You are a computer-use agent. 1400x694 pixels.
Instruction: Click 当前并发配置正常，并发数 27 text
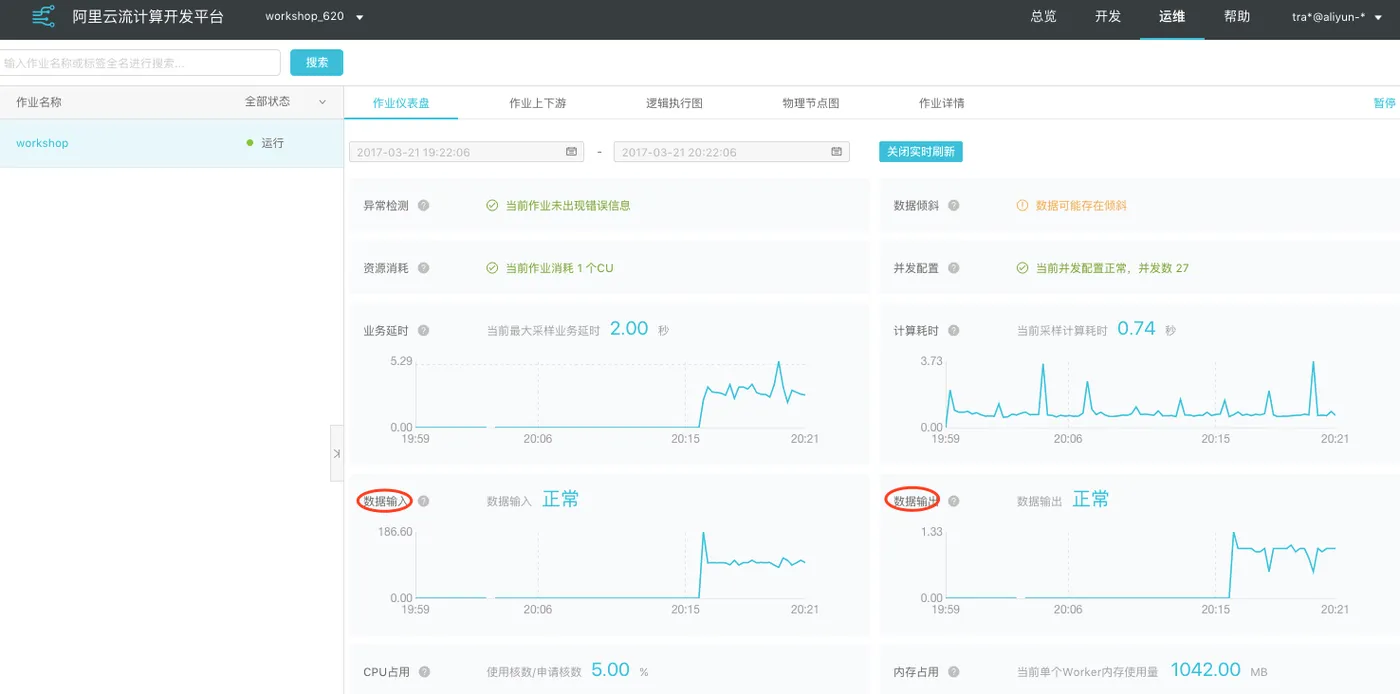coord(1112,268)
